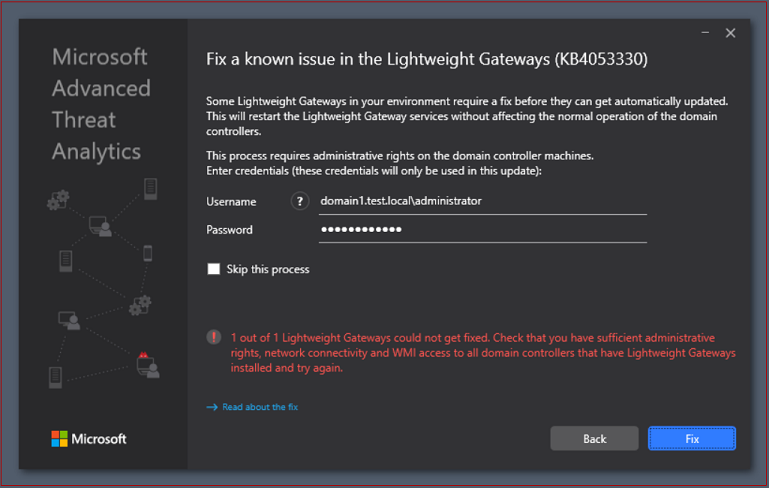Click the arrow icon beside Read about the fix
The image size is (769, 488).
click(x=212, y=407)
